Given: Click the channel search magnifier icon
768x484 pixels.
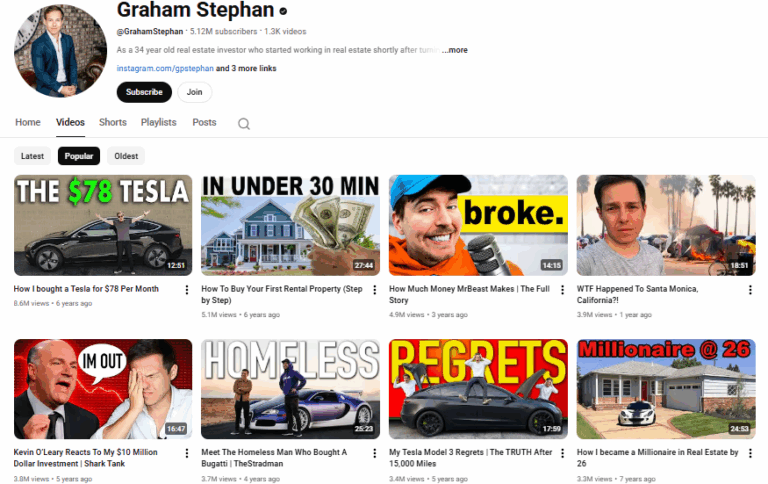Looking at the screenshot, I should [243, 124].
